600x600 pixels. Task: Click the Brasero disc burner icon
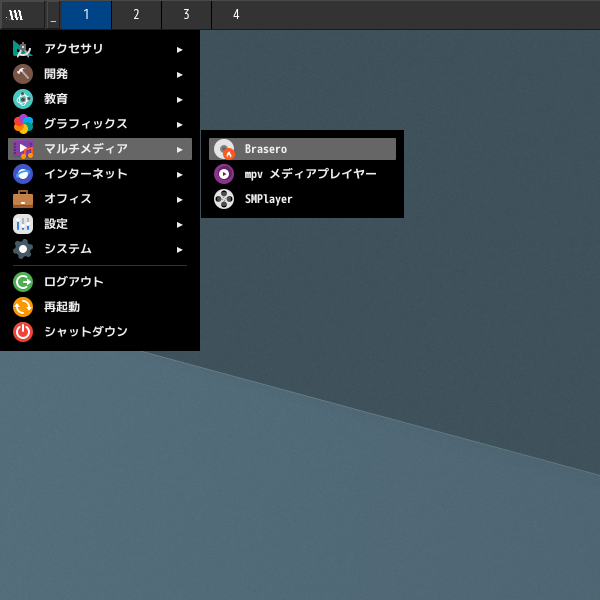(224, 149)
